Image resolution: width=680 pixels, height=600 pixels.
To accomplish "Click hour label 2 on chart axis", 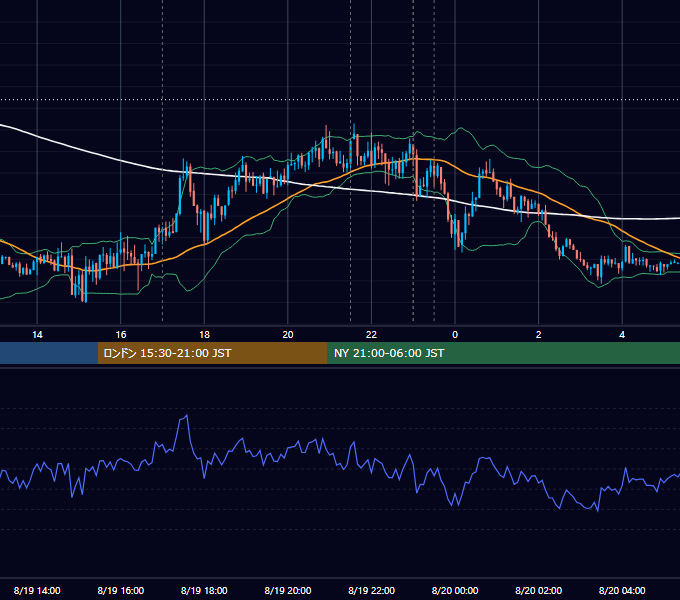I will click(539, 335).
